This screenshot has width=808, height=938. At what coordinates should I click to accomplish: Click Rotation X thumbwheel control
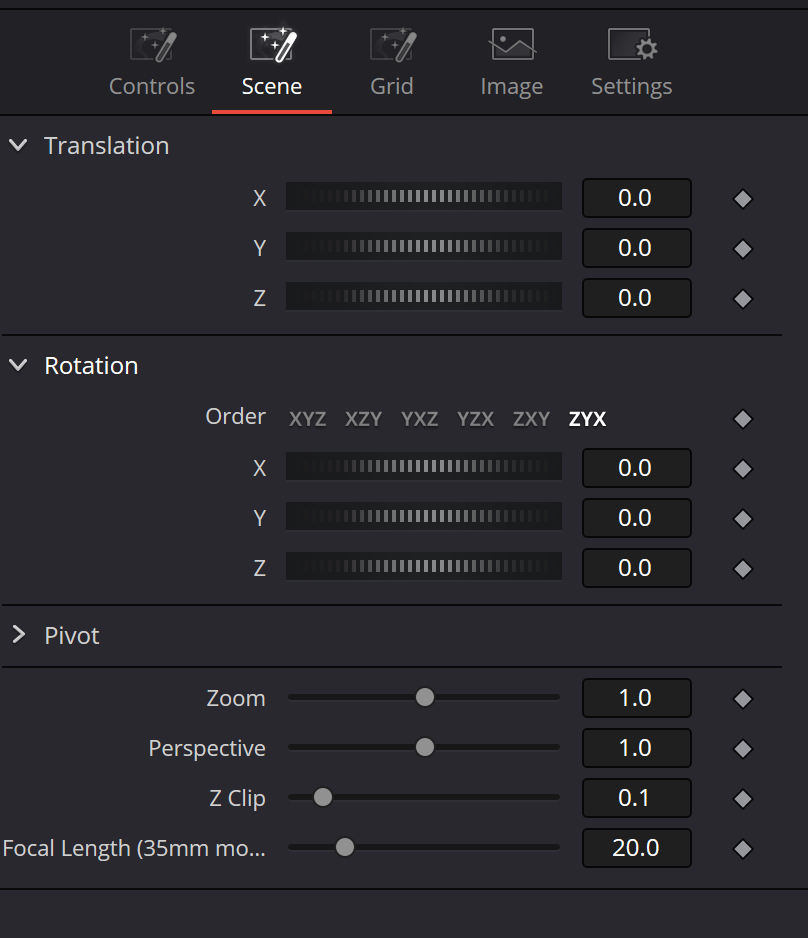(x=423, y=467)
